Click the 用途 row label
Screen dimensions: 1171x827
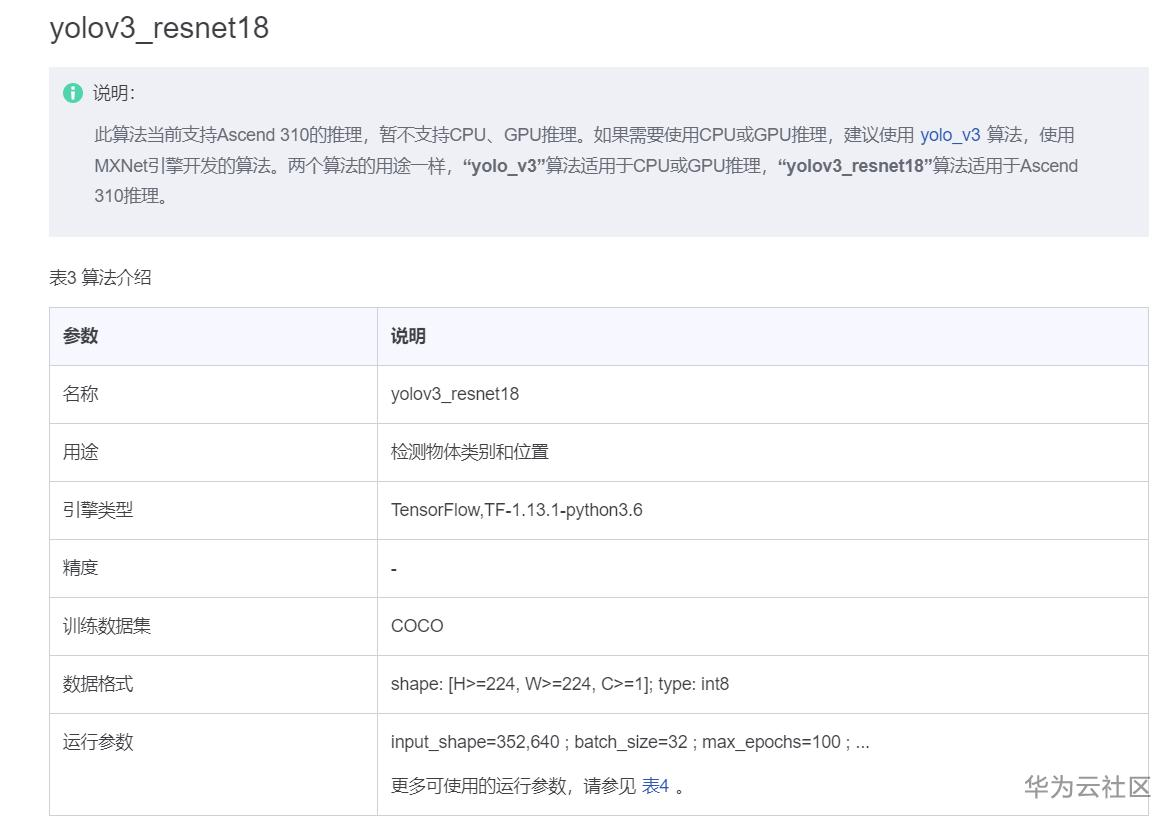81,452
